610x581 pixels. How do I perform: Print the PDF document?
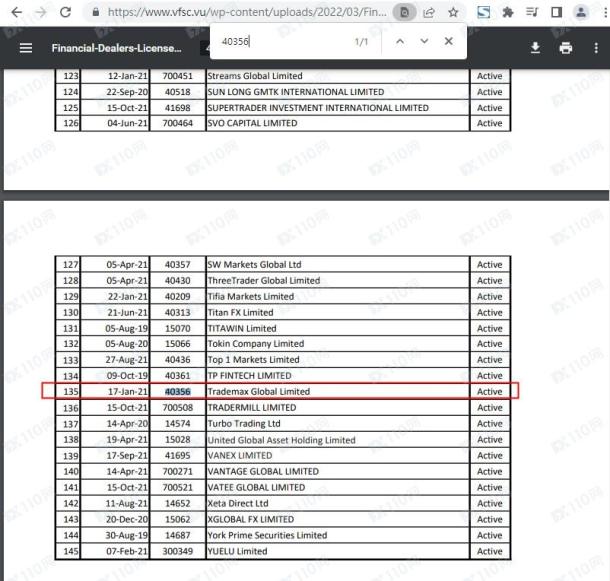tap(566, 48)
